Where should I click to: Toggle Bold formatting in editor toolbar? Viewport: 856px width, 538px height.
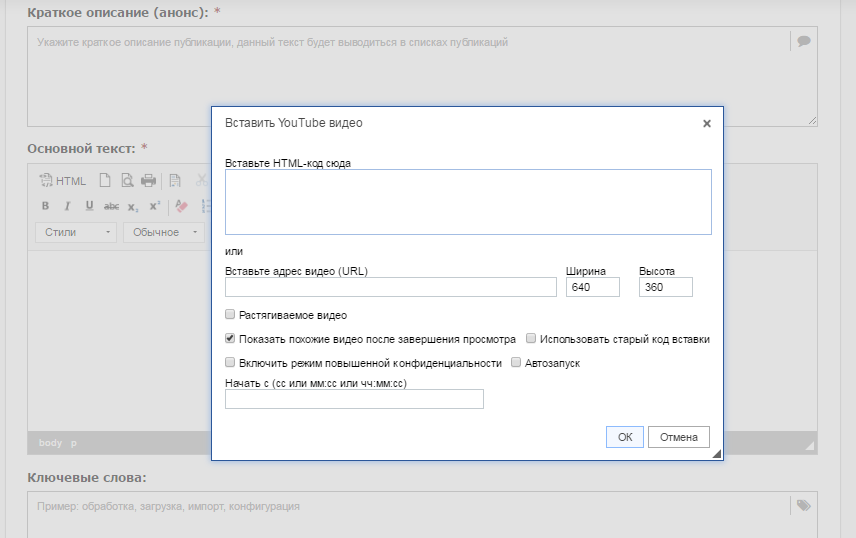coord(45,206)
